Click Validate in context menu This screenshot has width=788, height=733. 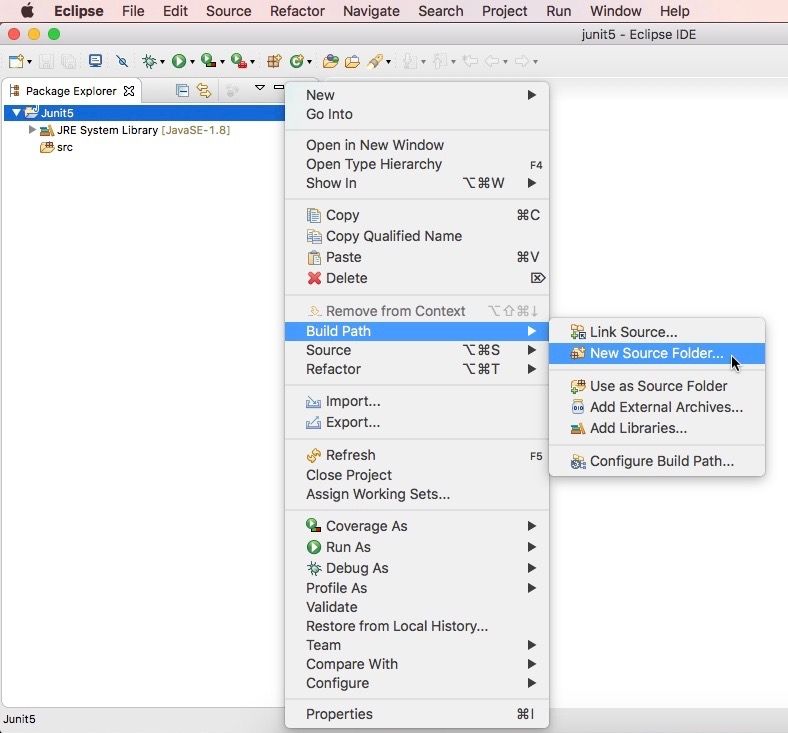[417, 607]
